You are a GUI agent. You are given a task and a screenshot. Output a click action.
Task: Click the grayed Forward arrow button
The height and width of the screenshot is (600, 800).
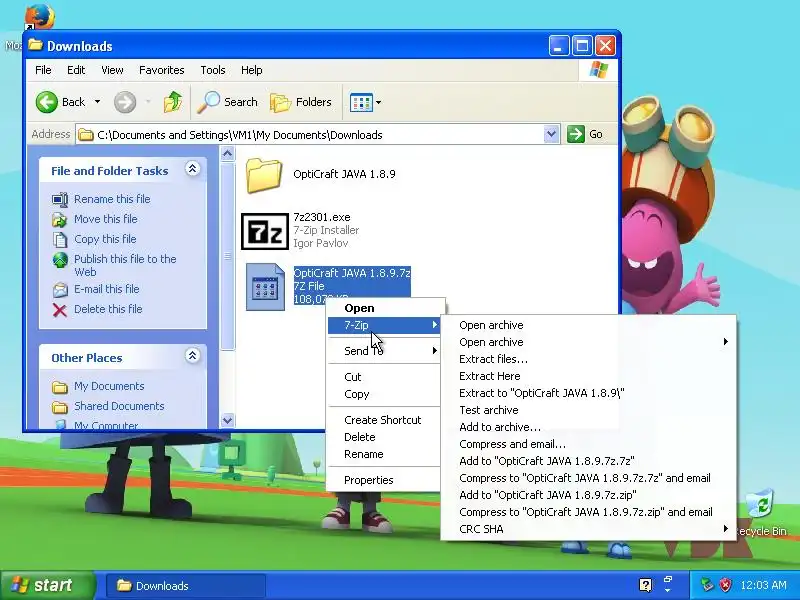click(x=125, y=102)
